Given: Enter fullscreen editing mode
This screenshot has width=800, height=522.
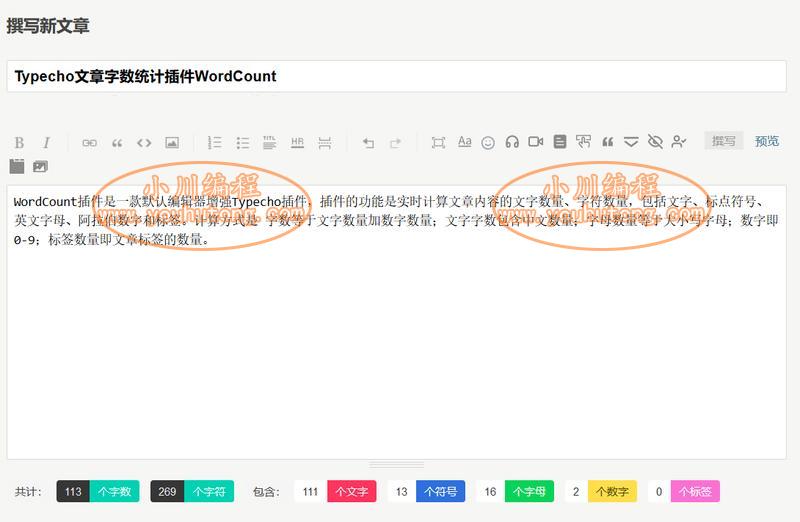Looking at the screenshot, I should coord(438,142).
